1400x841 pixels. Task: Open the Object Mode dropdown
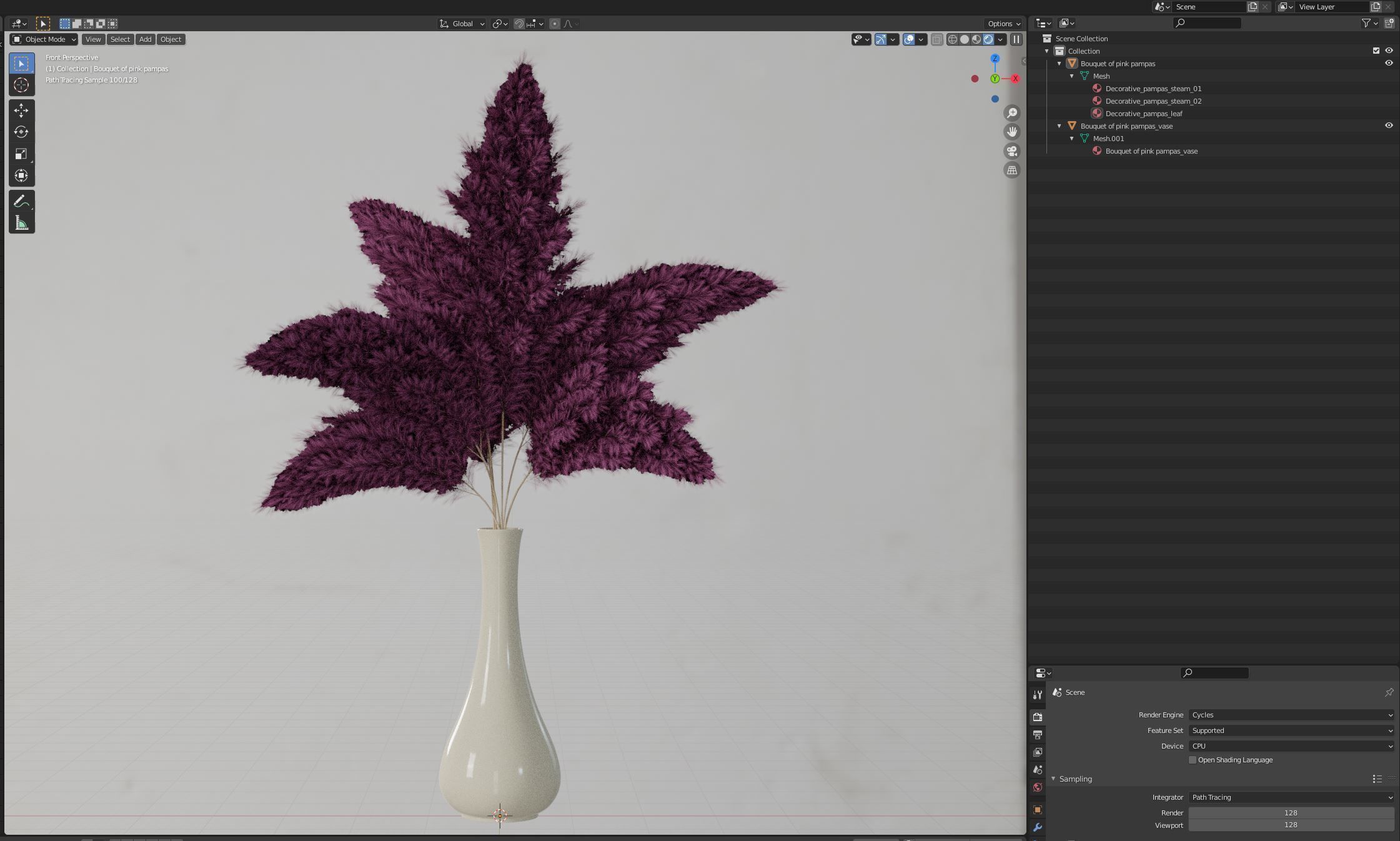(x=44, y=39)
